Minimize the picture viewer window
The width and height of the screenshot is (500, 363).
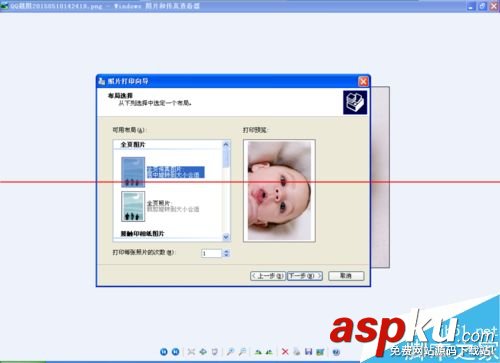471,6
